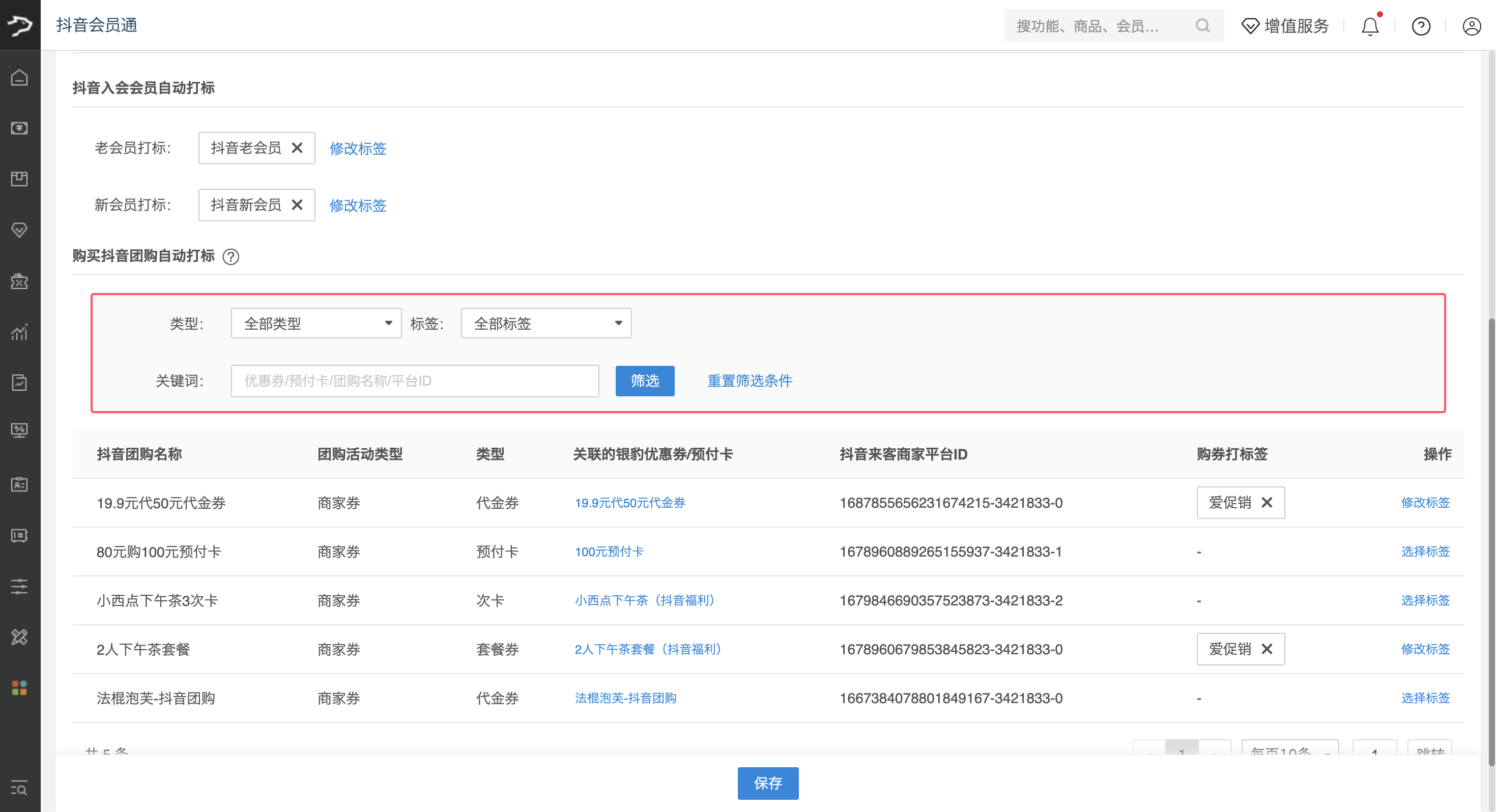1496x812 pixels.
Task: Open the employee ID card sidebar icon
Action: (x=19, y=484)
